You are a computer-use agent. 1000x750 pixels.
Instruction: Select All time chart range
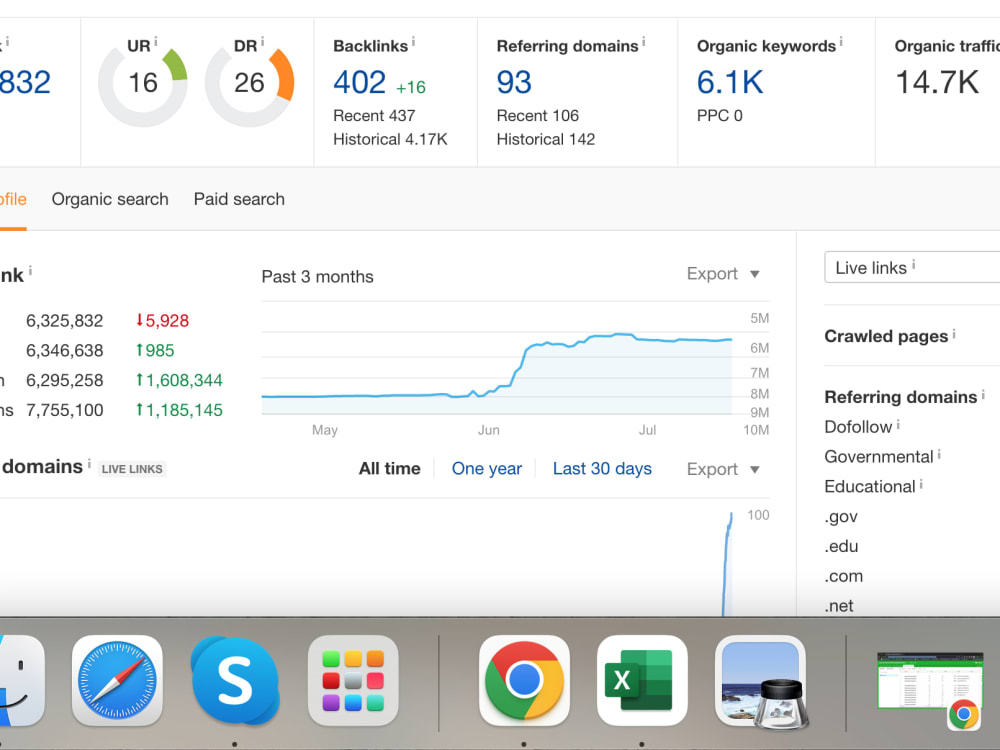tap(390, 469)
